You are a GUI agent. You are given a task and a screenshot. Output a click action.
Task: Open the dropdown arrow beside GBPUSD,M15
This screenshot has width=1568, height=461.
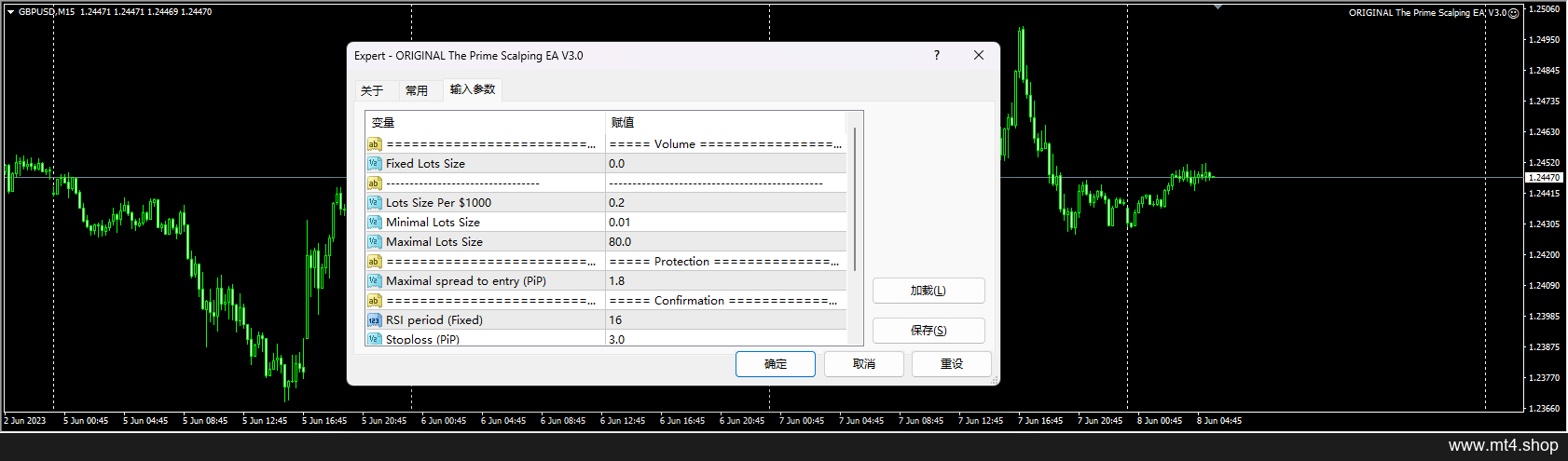point(10,12)
